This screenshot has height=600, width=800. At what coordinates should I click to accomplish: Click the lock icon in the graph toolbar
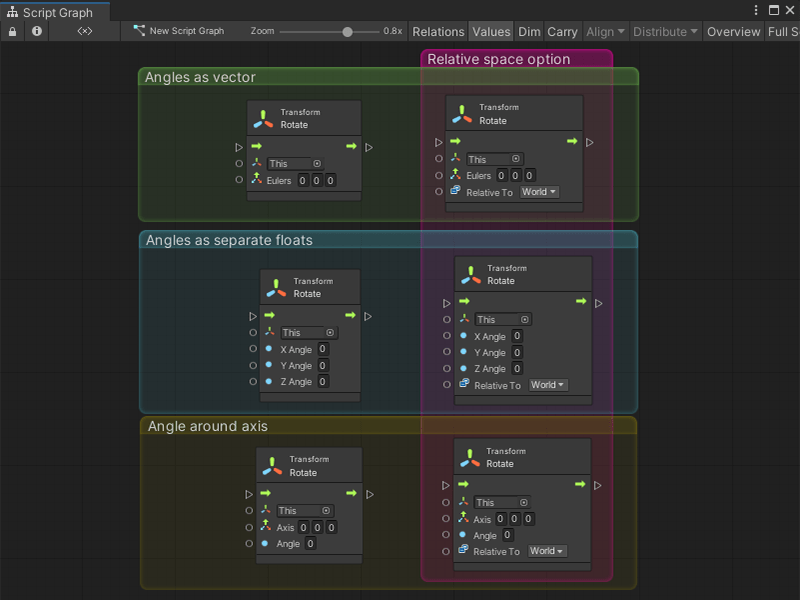click(11, 31)
